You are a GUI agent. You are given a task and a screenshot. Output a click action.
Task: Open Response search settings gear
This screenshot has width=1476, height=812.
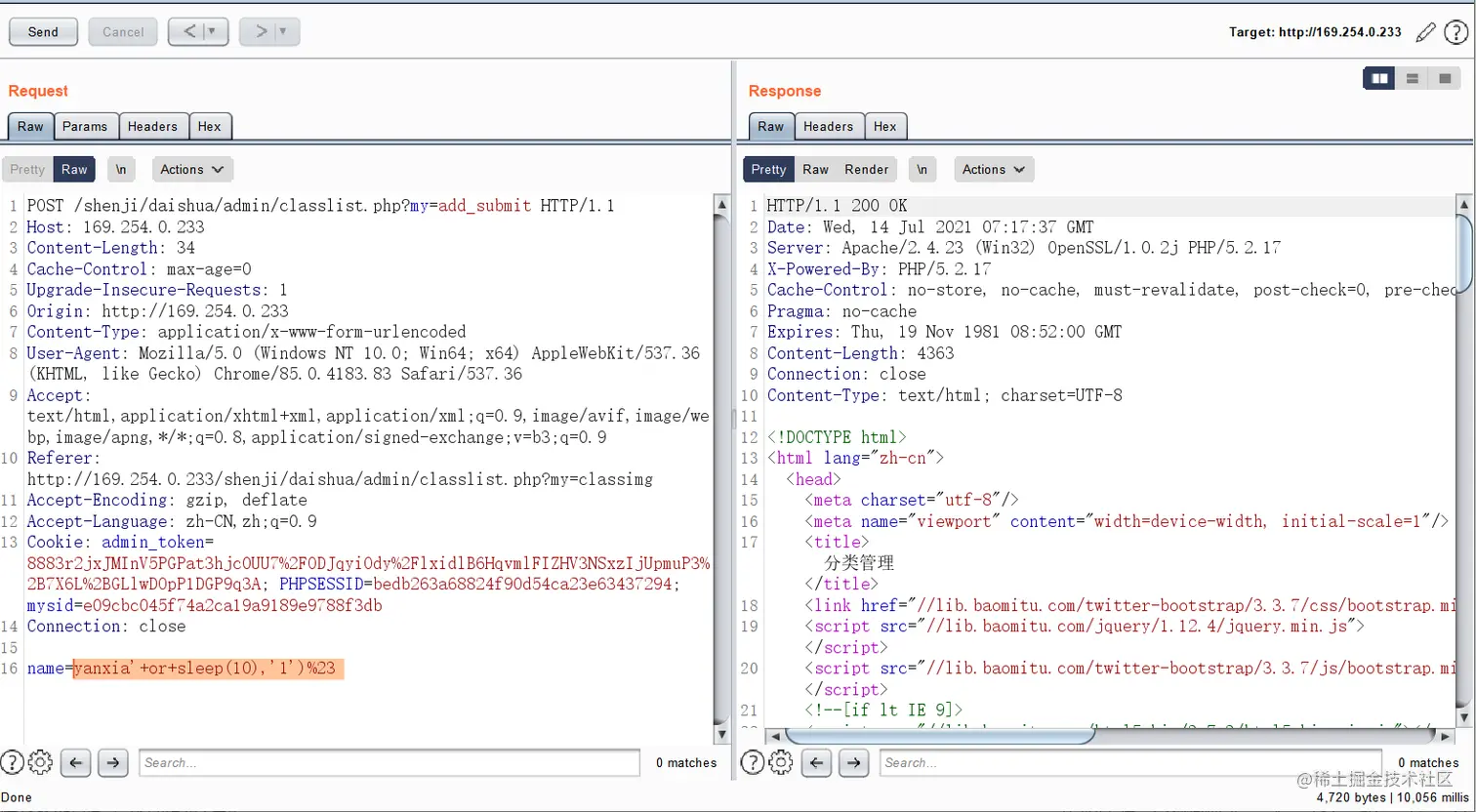(781, 762)
